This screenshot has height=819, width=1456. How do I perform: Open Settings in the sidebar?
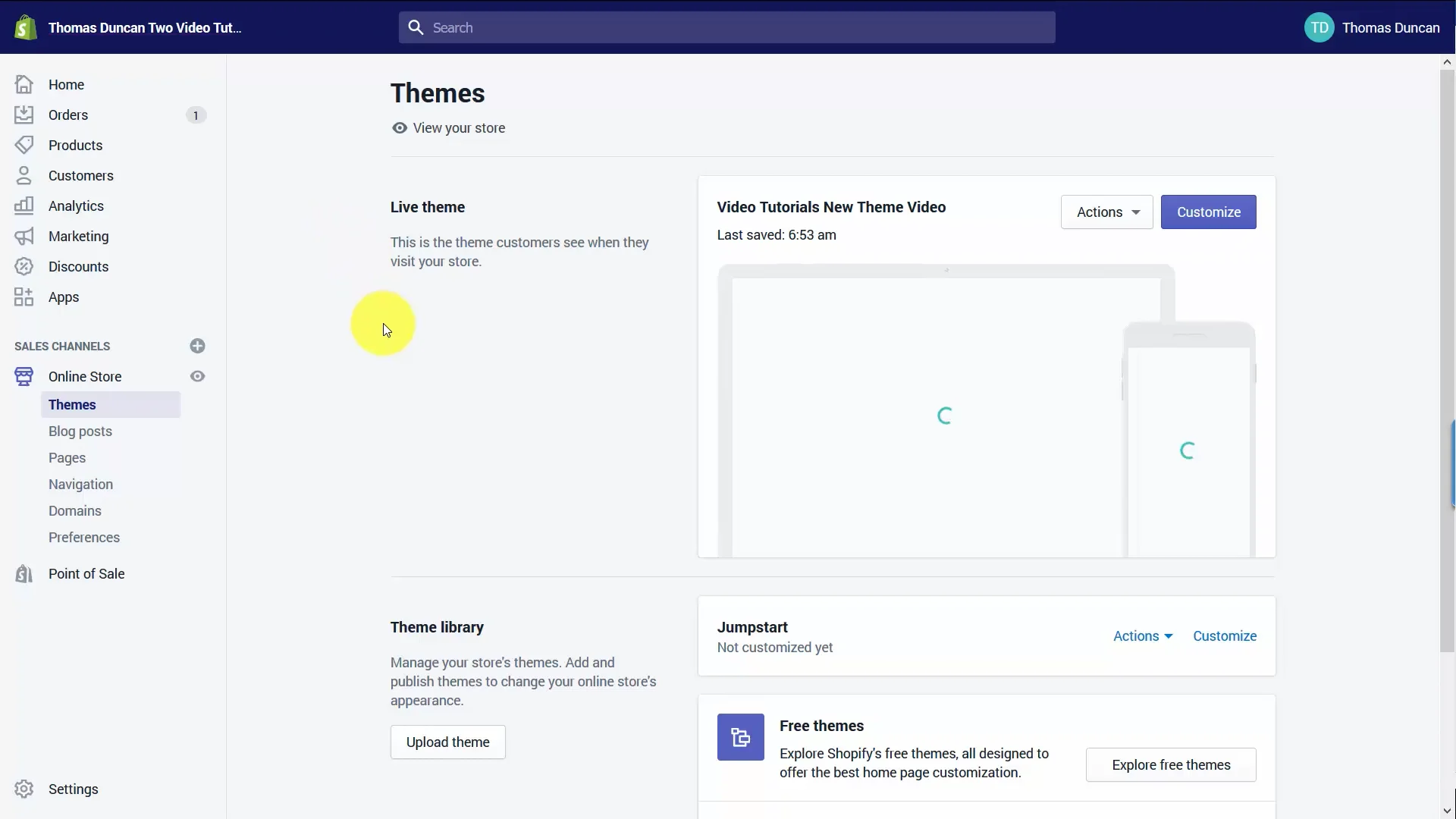[73, 789]
